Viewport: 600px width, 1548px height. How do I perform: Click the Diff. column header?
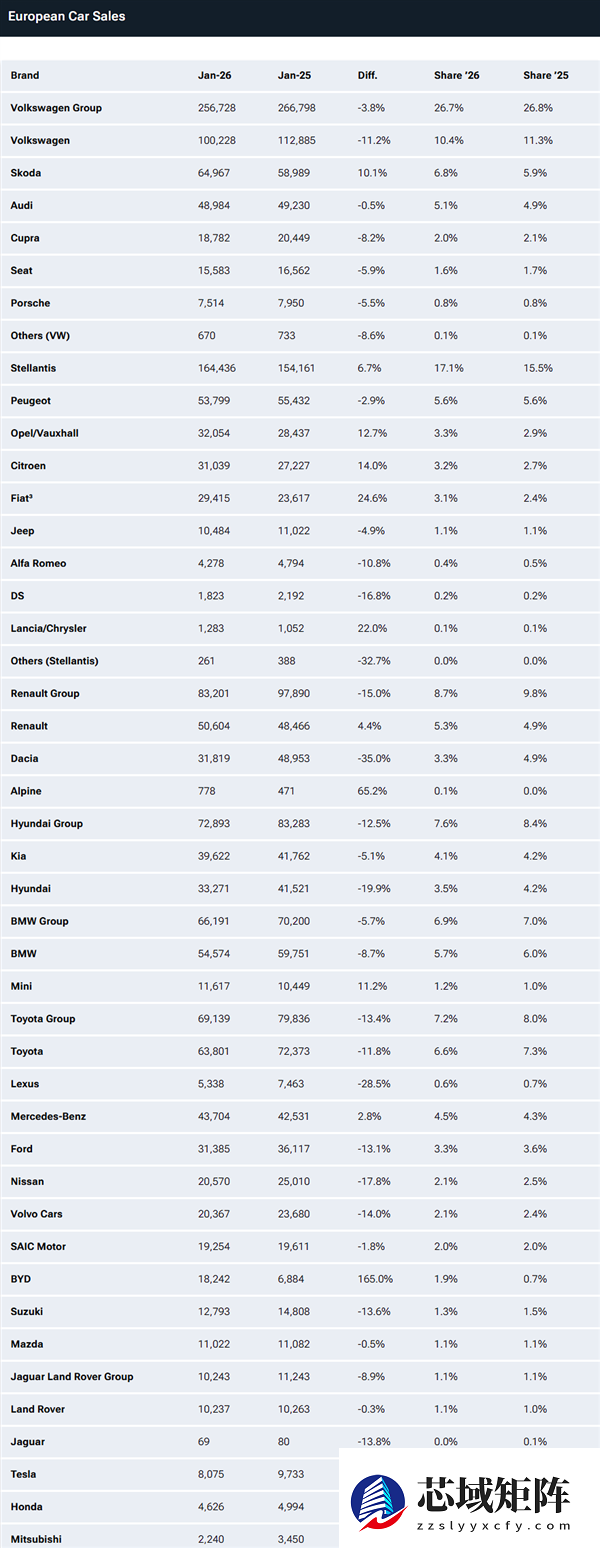368,75
